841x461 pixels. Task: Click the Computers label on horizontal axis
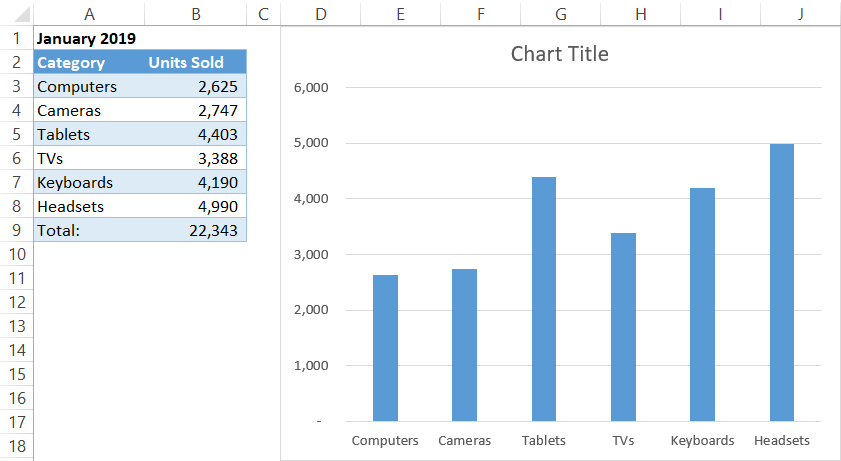(x=385, y=441)
